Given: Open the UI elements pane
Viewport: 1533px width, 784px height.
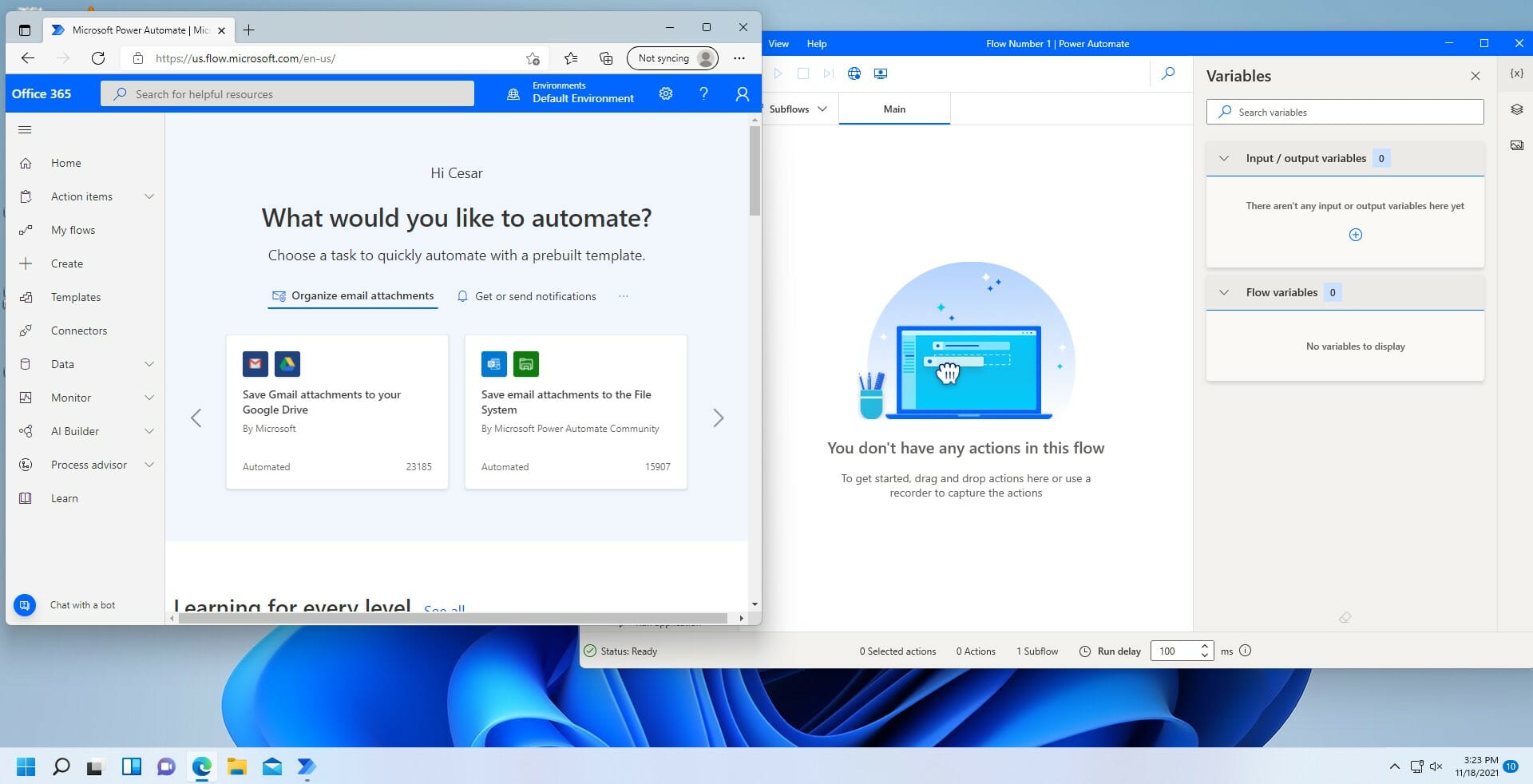Looking at the screenshot, I should pyautogui.click(x=1516, y=109).
